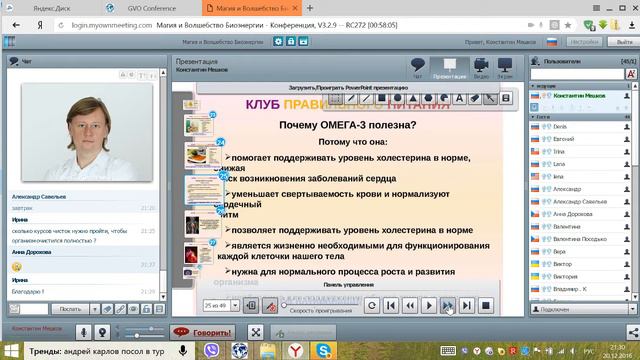This screenshot has height=360, width=640.
Task: Switch to the Экран layout tab
Action: 505,68
